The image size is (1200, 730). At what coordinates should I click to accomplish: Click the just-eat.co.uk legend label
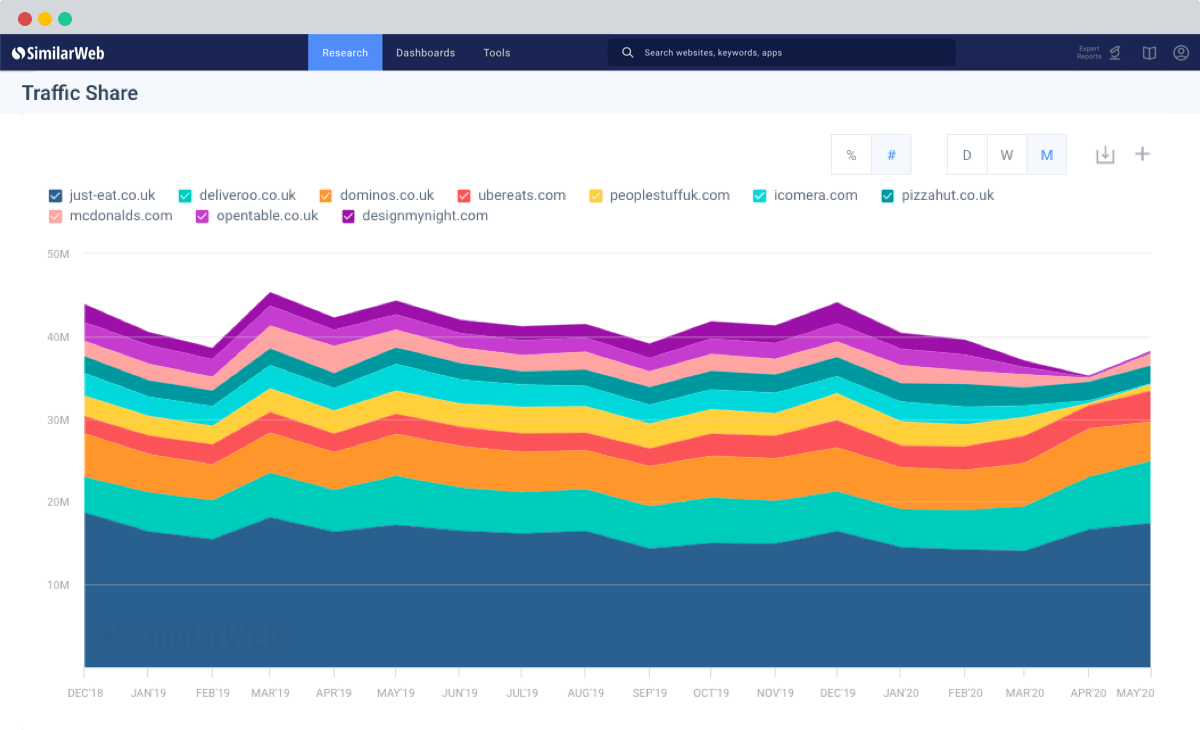(x=112, y=196)
